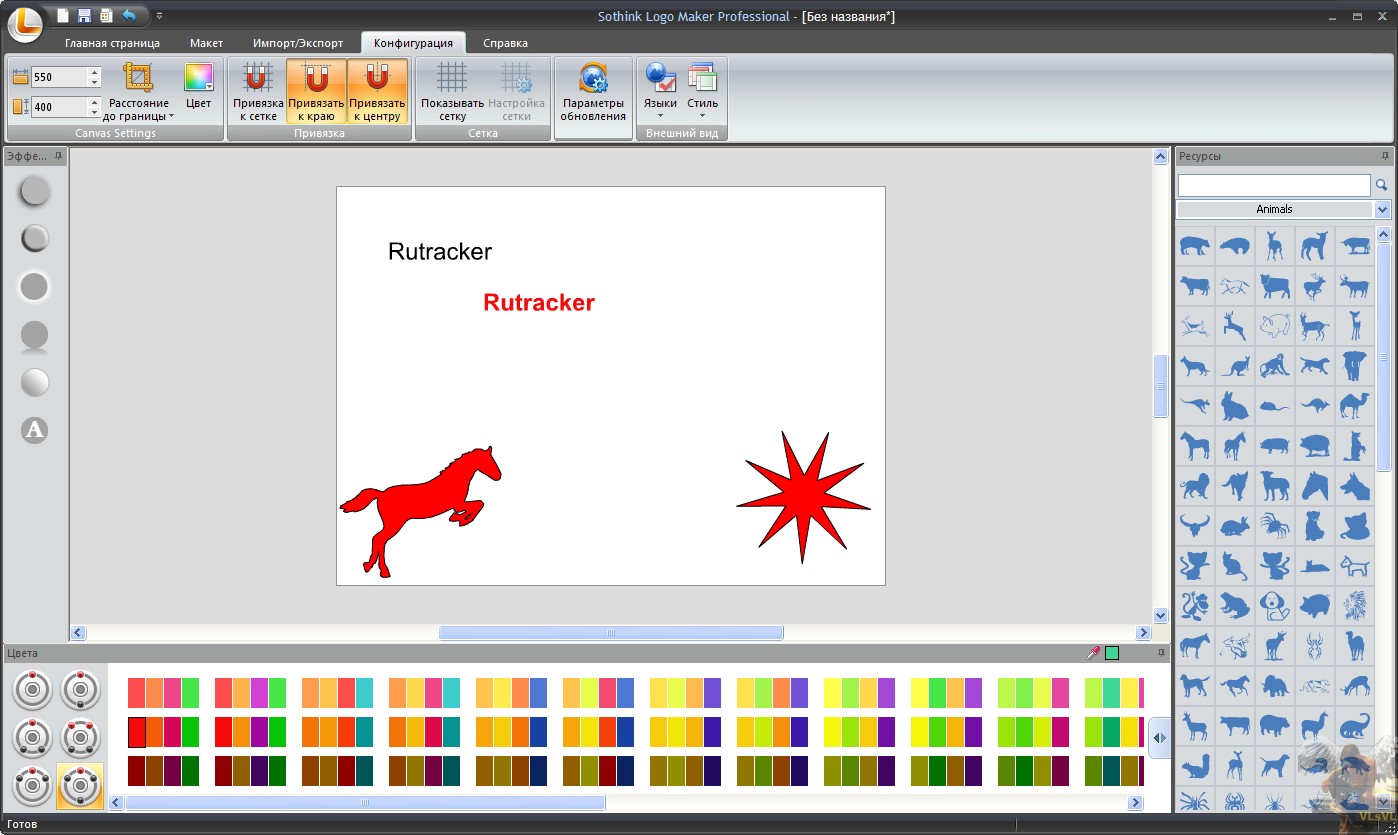This screenshot has height=835, width=1398.
Task: Click the canvas horizontal scrollbar thumb
Action: [611, 633]
